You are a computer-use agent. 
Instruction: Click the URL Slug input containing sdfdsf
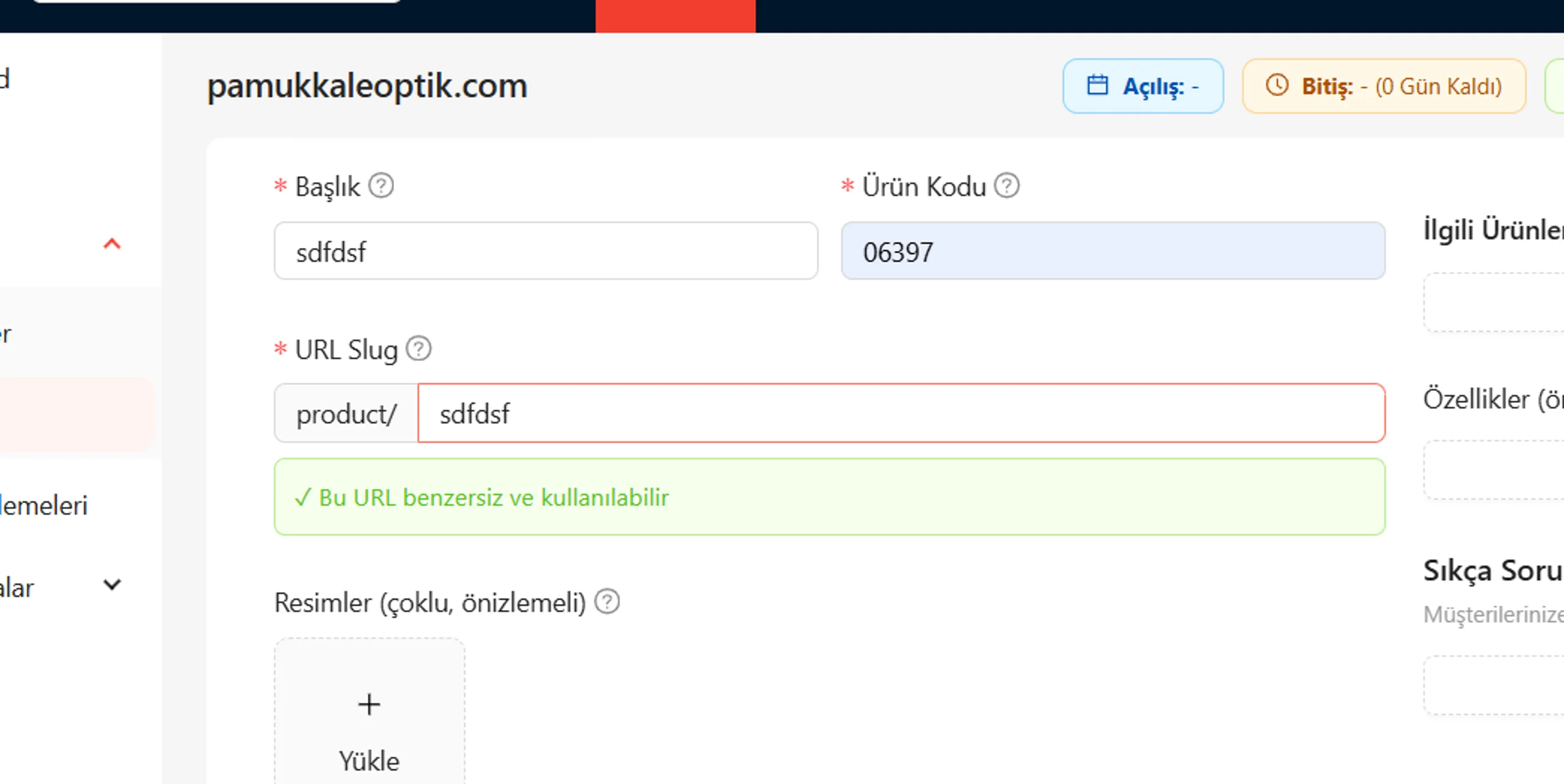click(901, 413)
